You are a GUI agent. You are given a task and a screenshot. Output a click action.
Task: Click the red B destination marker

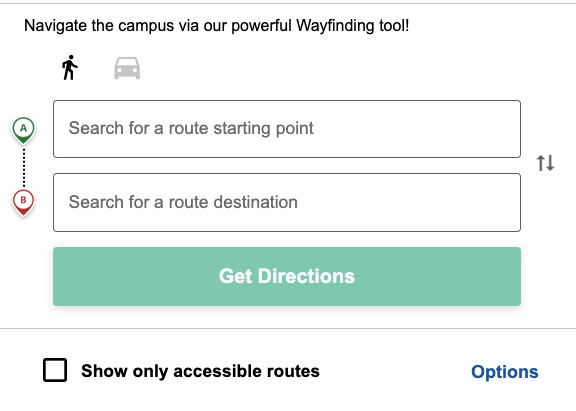tap(24, 202)
